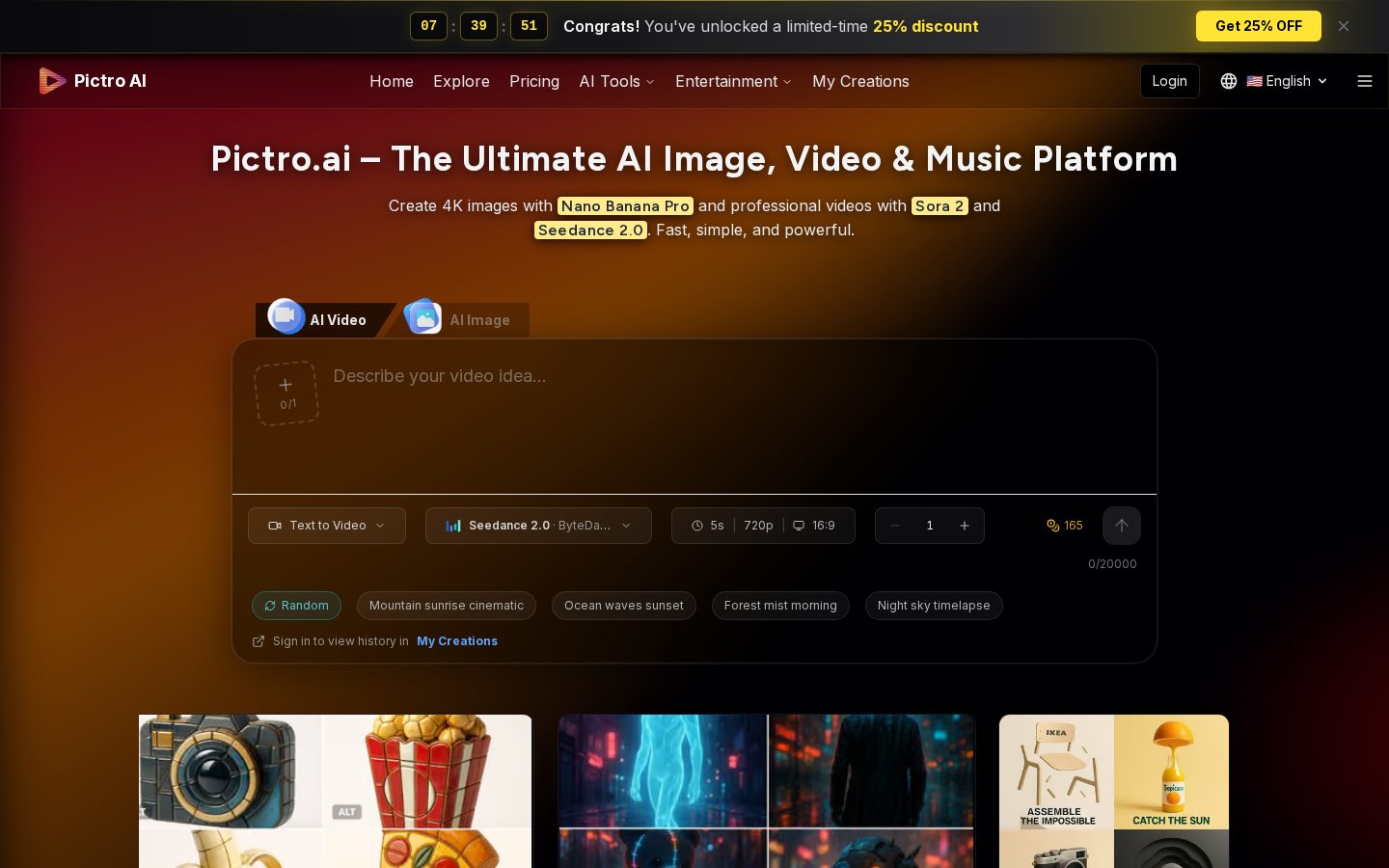Go to Home in navigation
1389x868 pixels.
click(x=392, y=81)
